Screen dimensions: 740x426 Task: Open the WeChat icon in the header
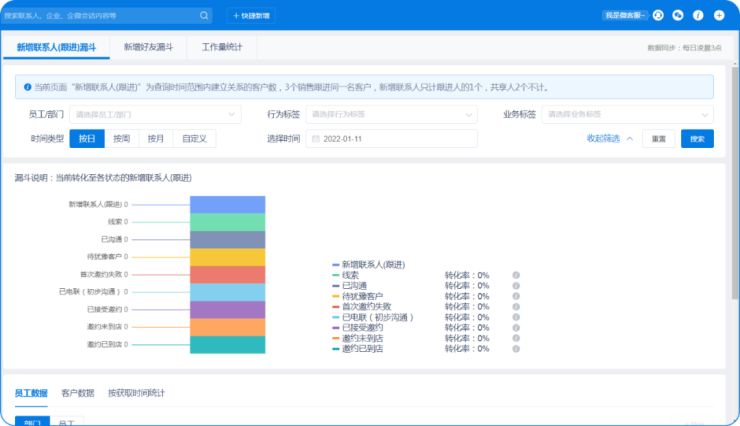click(x=678, y=16)
